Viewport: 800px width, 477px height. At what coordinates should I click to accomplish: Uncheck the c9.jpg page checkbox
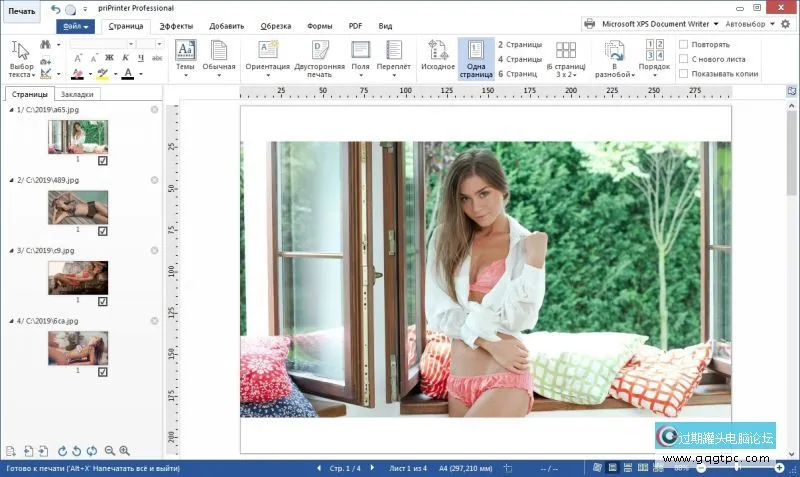point(103,301)
